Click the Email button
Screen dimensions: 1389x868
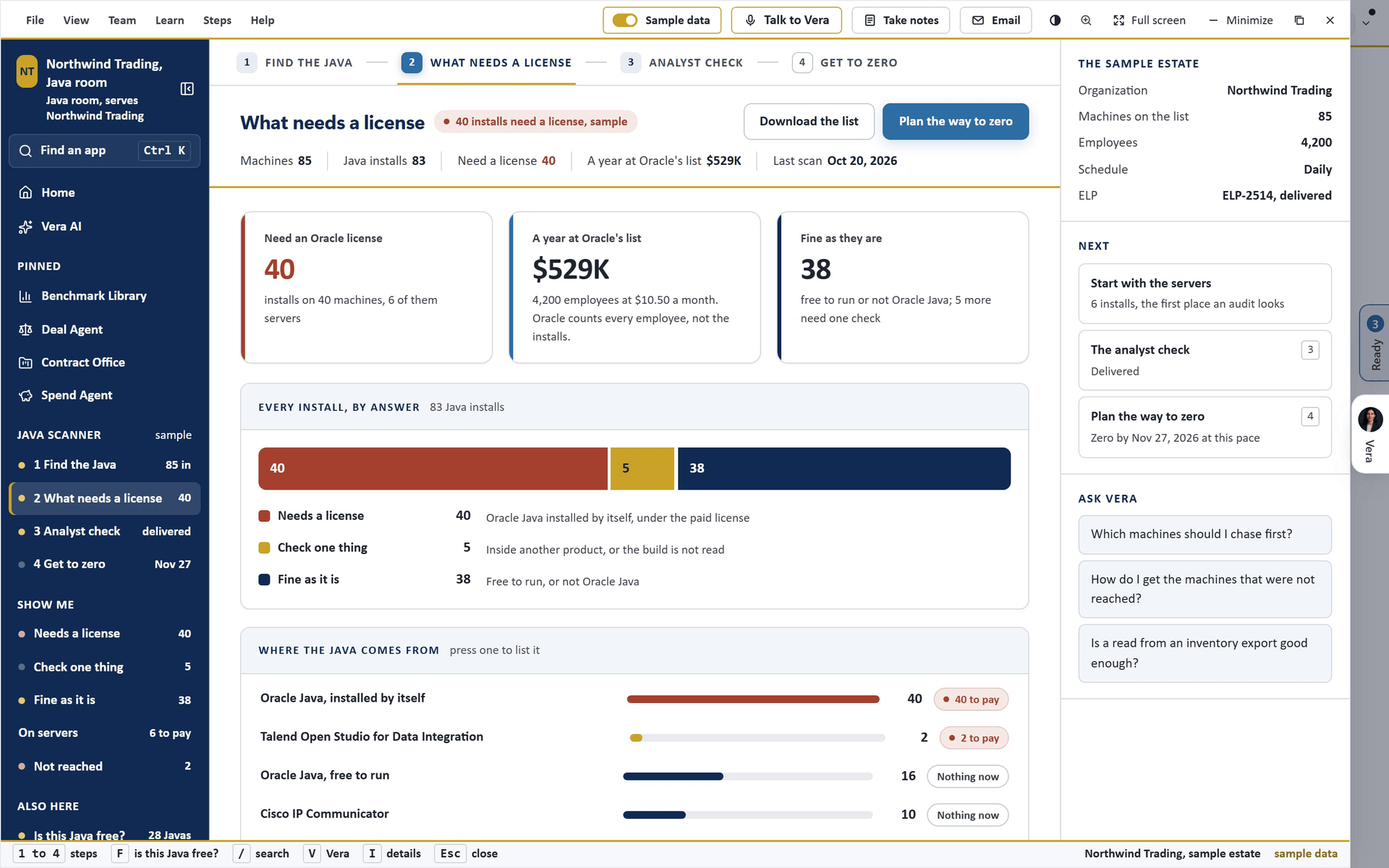click(995, 20)
